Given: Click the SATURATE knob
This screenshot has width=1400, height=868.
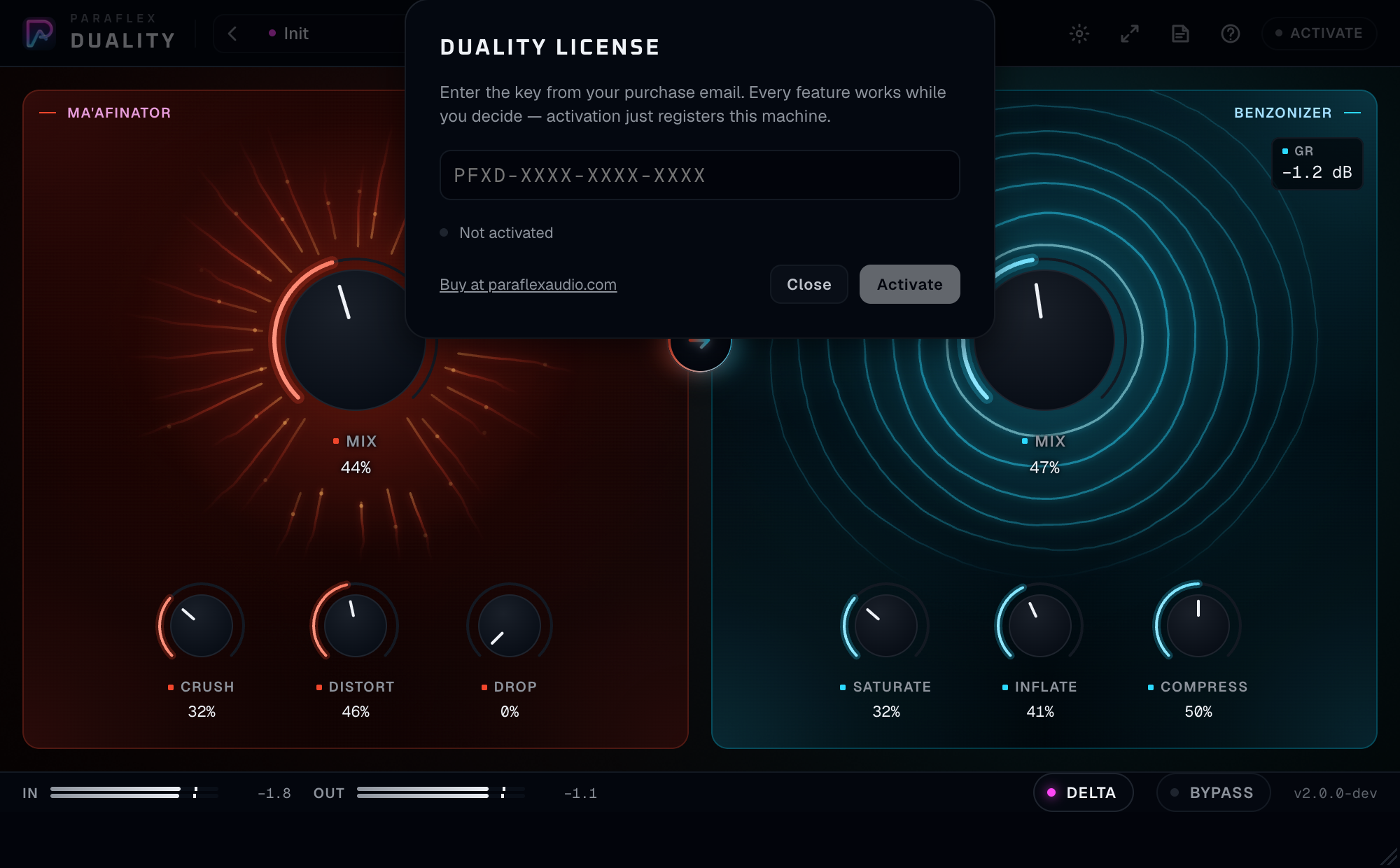Looking at the screenshot, I should (x=885, y=625).
